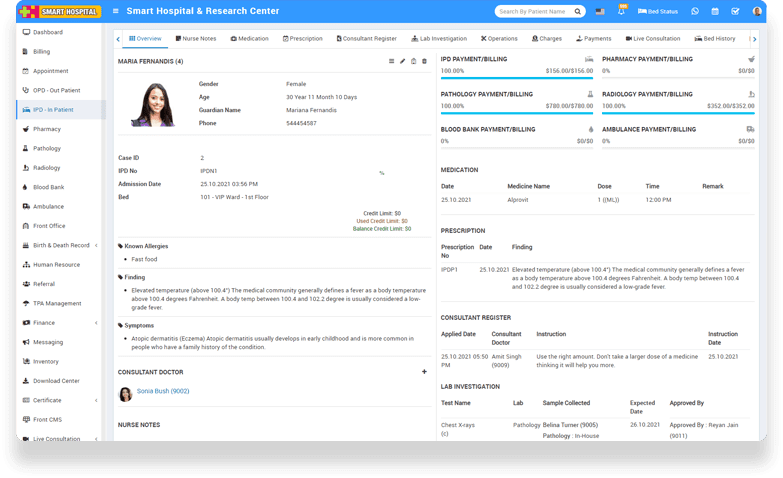This screenshot has height=478, width=783.
Task: Open the language flag selector
Action: pyautogui.click(x=600, y=12)
